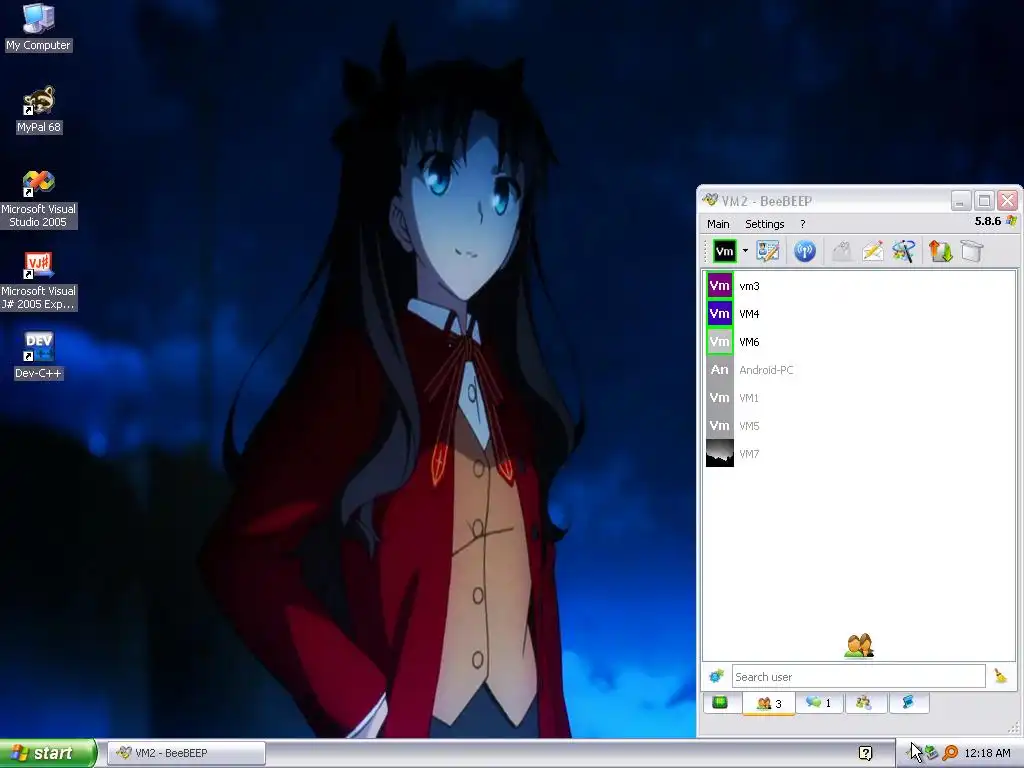Click the gray box icon in toolbar

pyautogui.click(x=972, y=251)
